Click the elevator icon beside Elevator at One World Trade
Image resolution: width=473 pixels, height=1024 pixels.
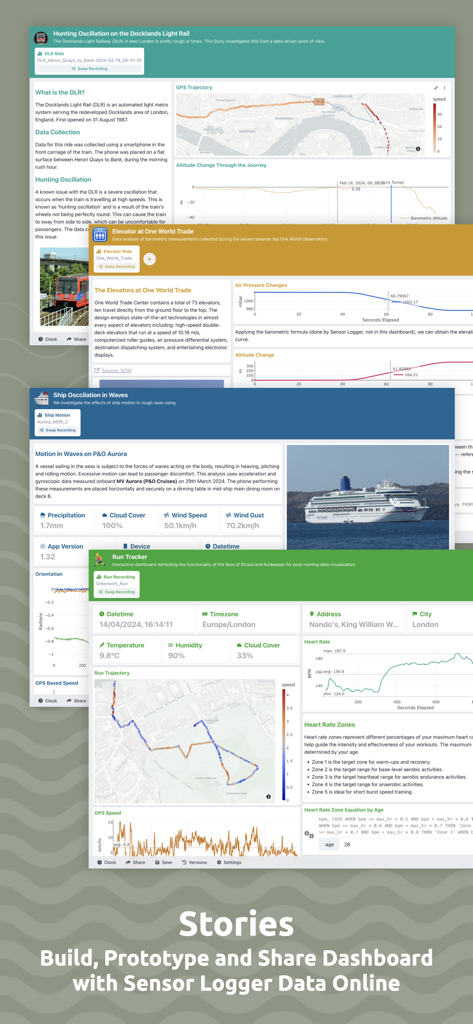pyautogui.click(x=100, y=234)
